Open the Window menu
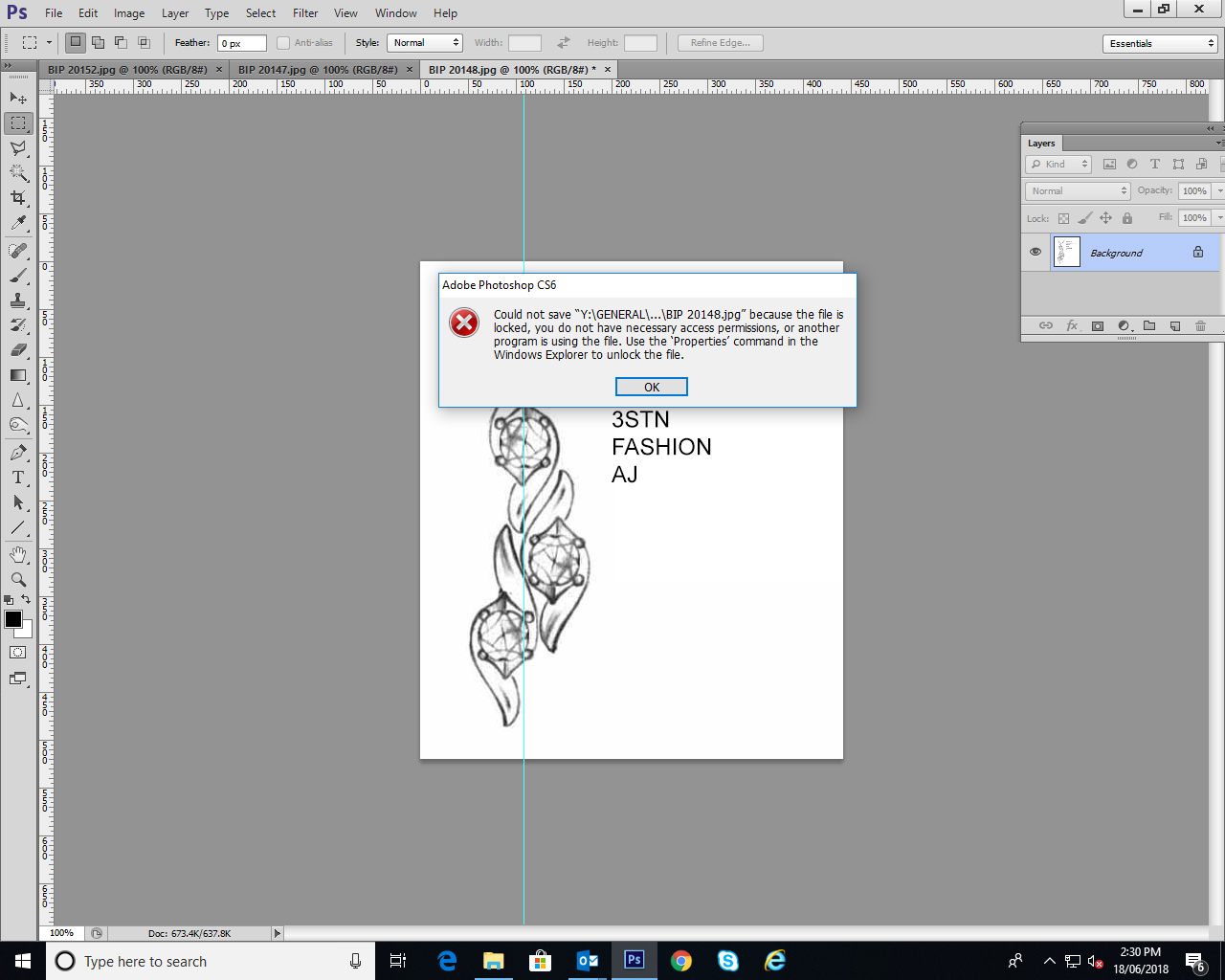 [x=396, y=13]
